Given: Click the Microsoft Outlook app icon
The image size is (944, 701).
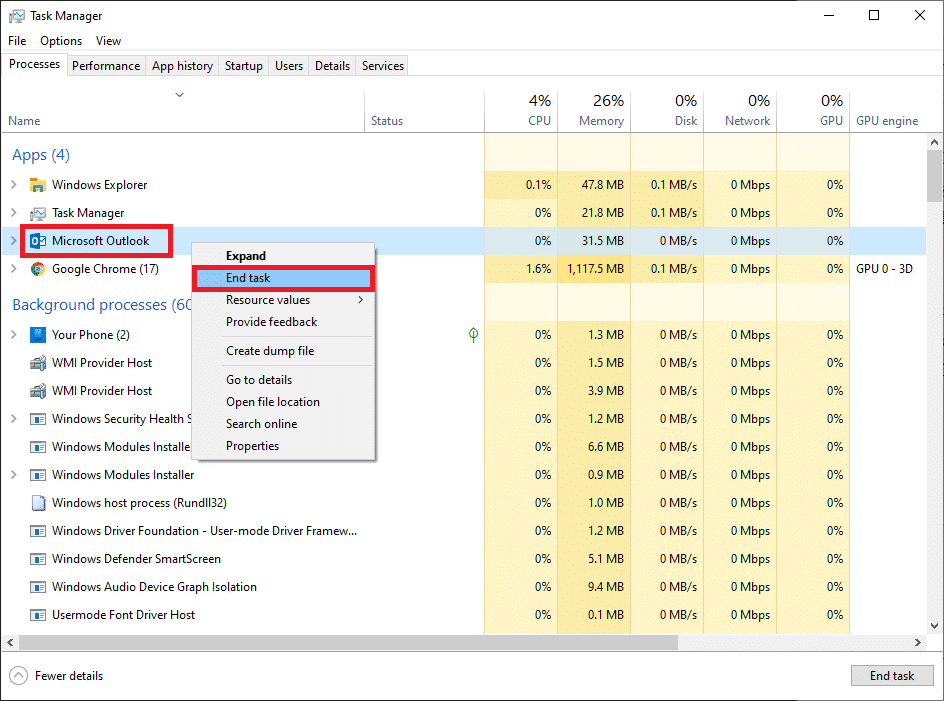Looking at the screenshot, I should 38,241.
